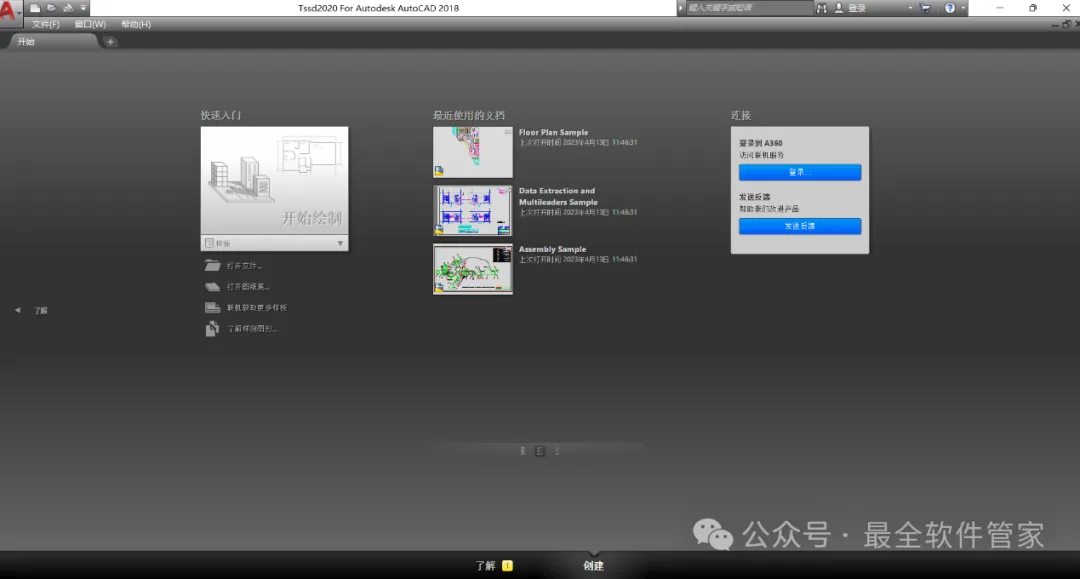
Task: Click the blue Help question mark icon
Action: [950, 8]
